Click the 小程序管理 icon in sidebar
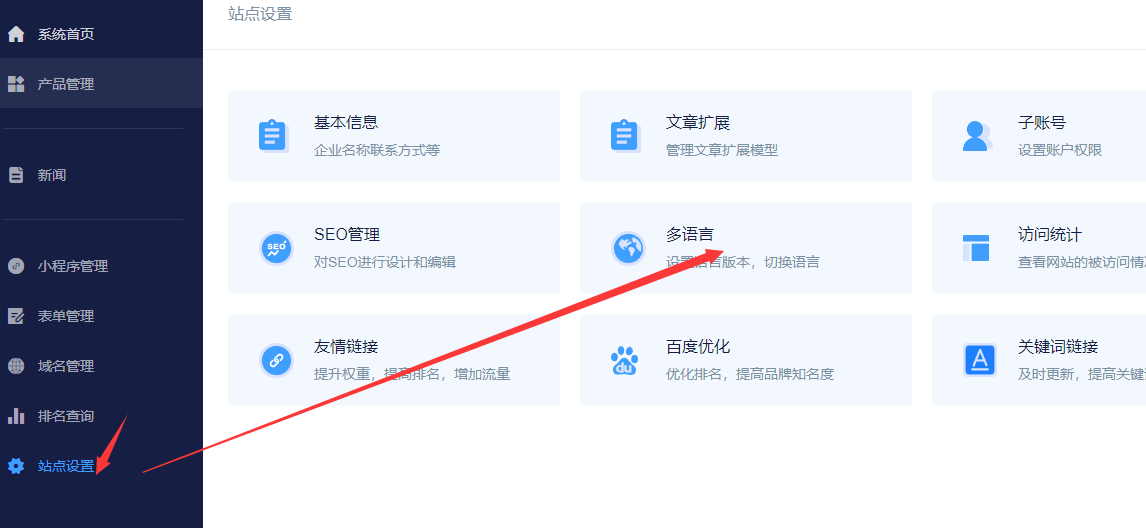 (16, 266)
